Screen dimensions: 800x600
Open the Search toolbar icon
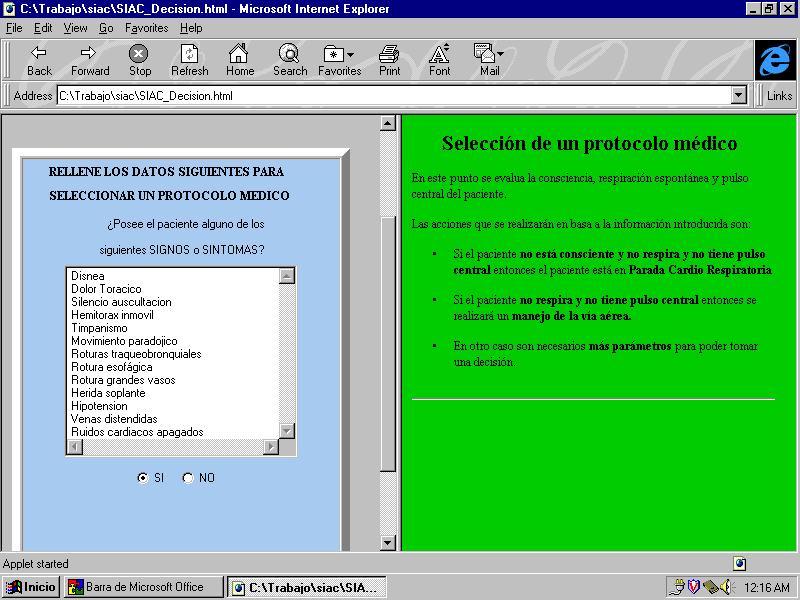click(289, 53)
